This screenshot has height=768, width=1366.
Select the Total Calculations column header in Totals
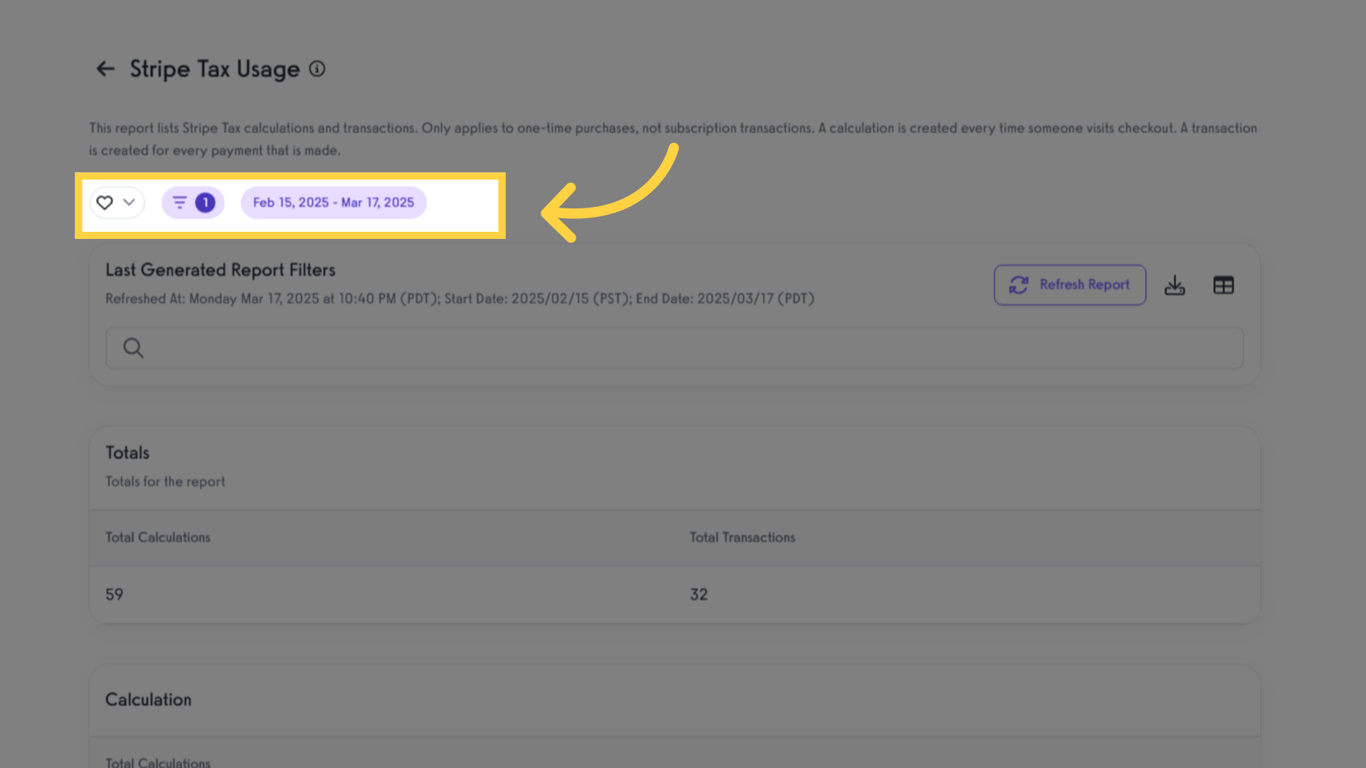pyautogui.click(x=158, y=537)
